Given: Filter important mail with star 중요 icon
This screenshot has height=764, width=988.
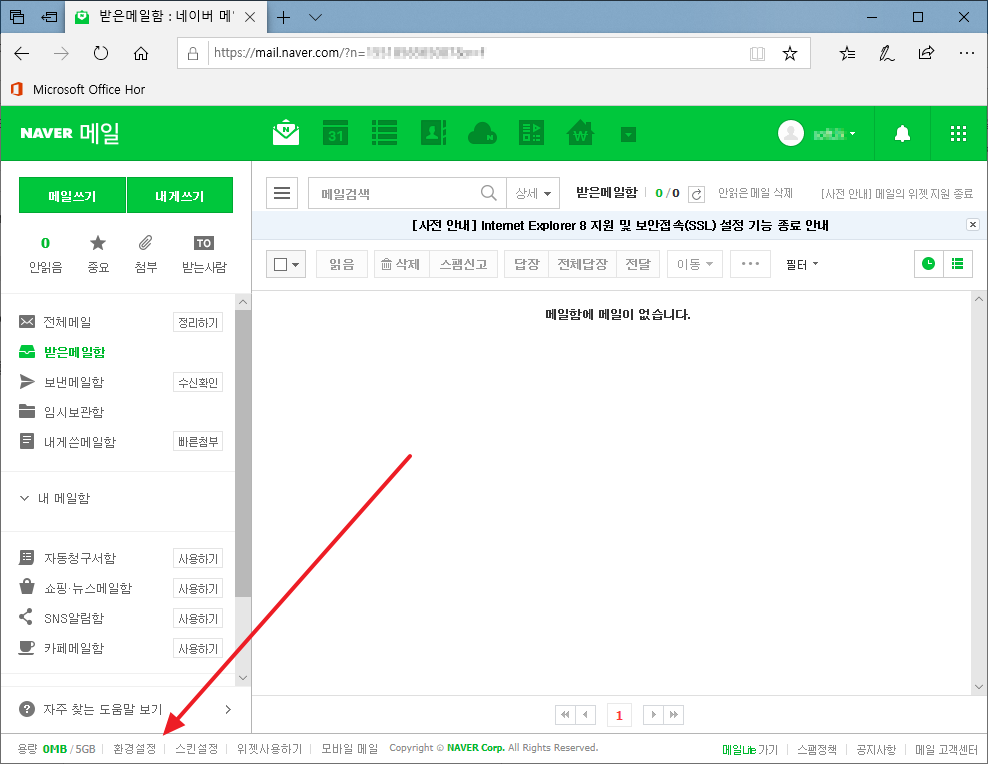Looking at the screenshot, I should [98, 254].
